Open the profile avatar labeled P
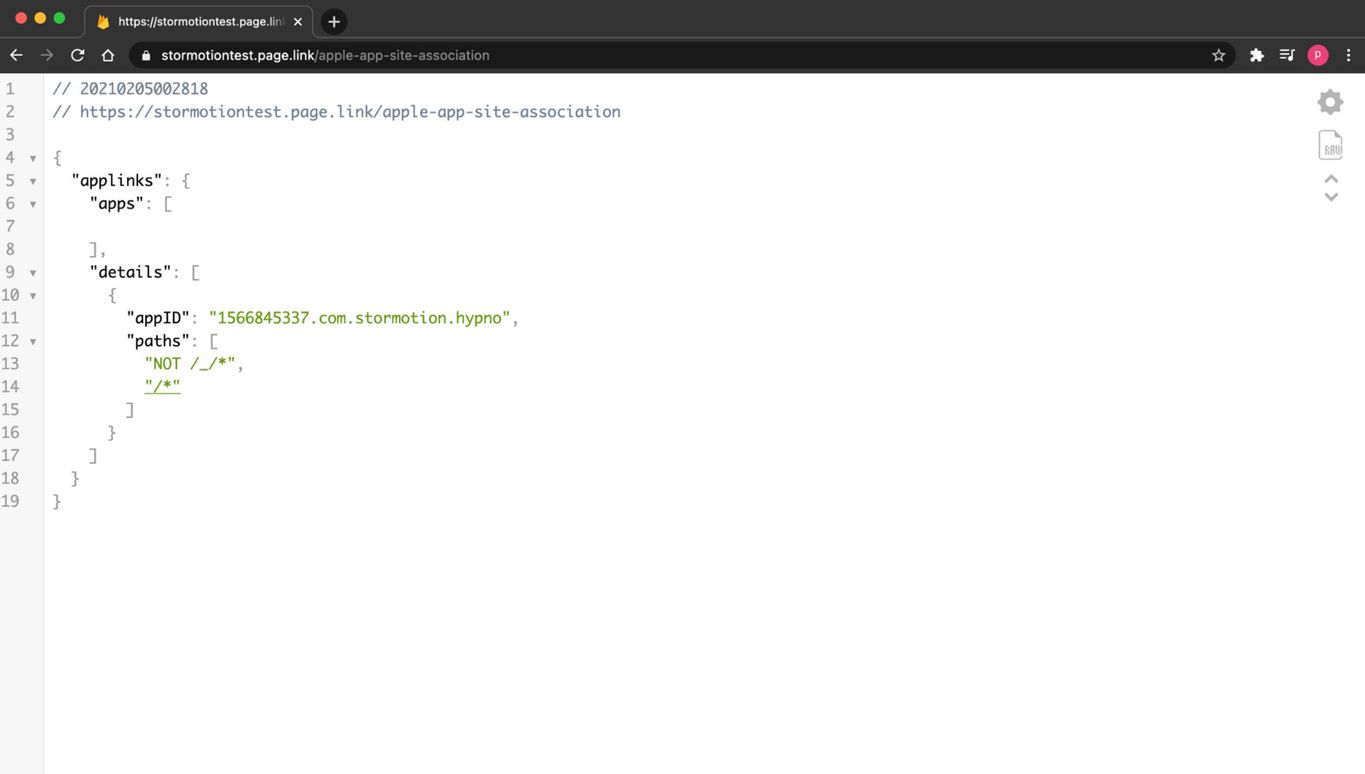 point(1317,55)
